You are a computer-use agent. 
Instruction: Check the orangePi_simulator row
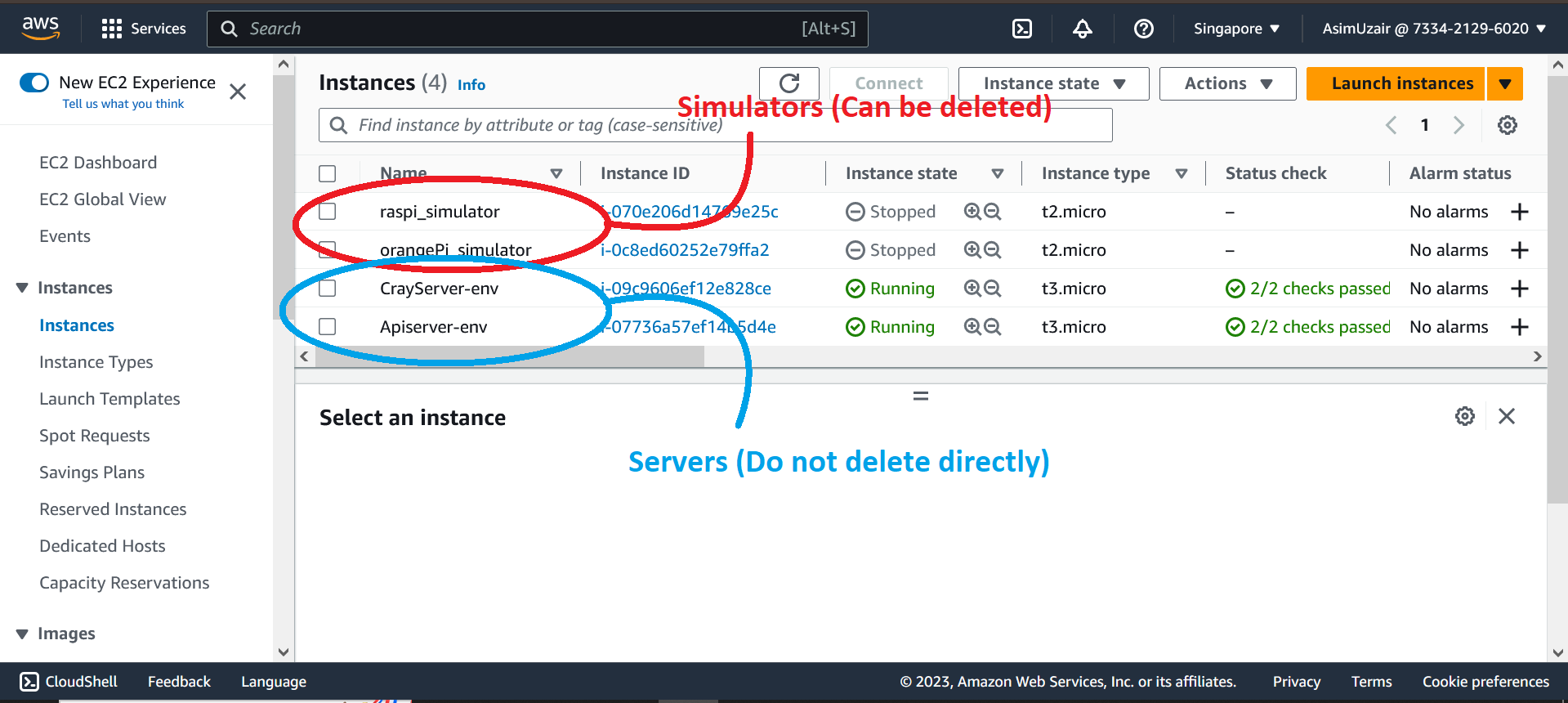328,250
